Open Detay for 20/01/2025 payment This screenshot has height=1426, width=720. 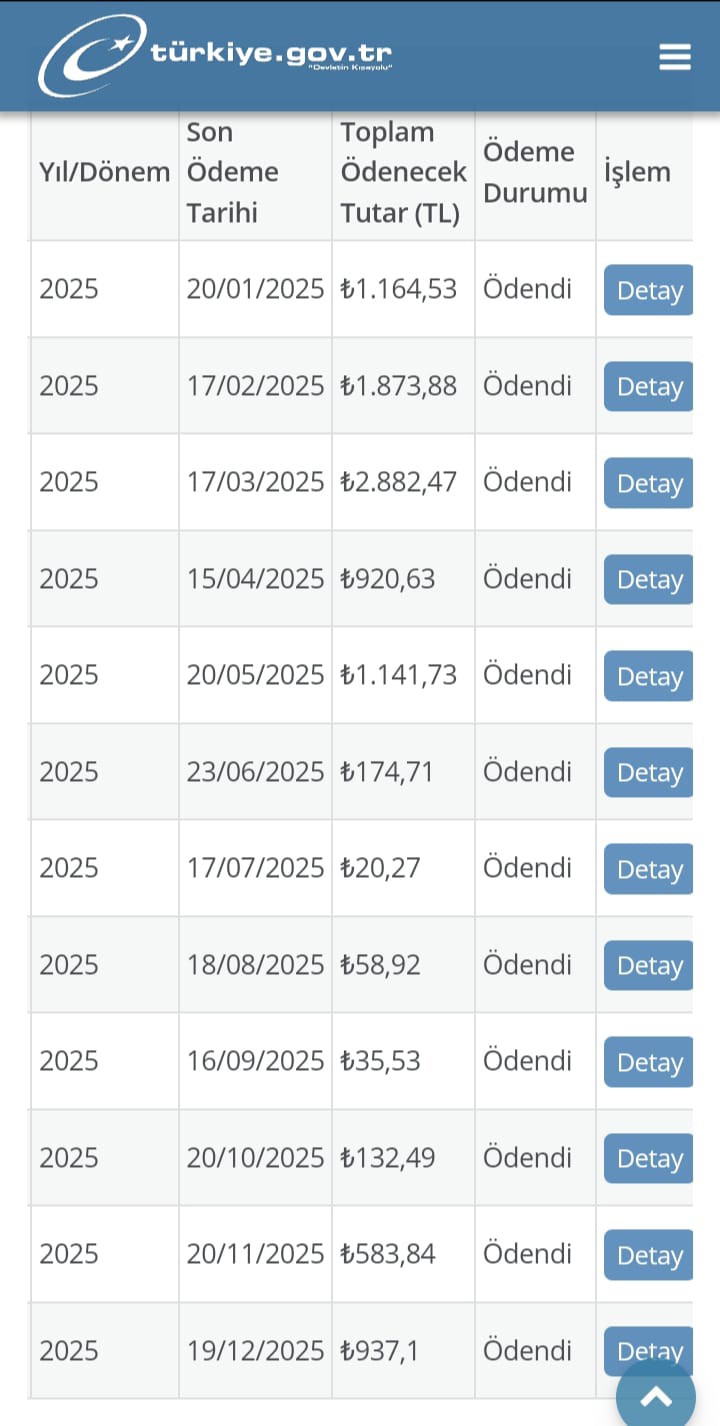(649, 290)
